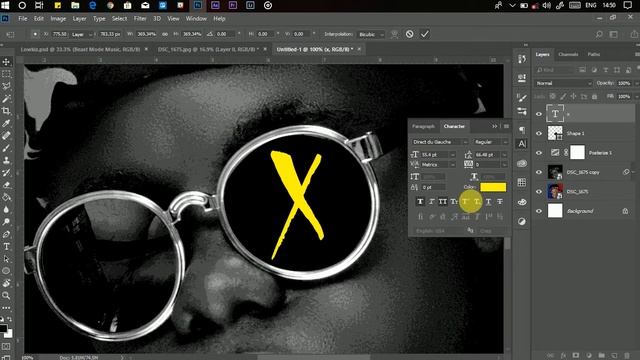Toggle All Caps in Character panel
The width and height of the screenshot is (640, 360).
point(442,202)
